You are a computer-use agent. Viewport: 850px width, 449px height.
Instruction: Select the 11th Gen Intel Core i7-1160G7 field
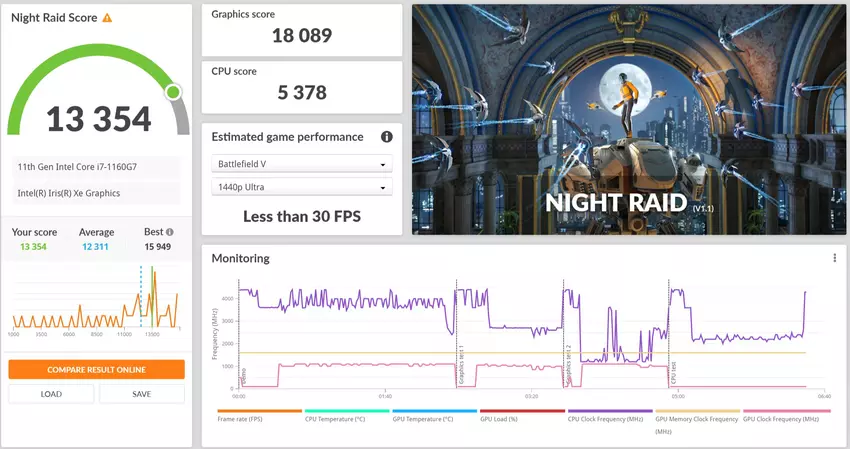[97, 168]
